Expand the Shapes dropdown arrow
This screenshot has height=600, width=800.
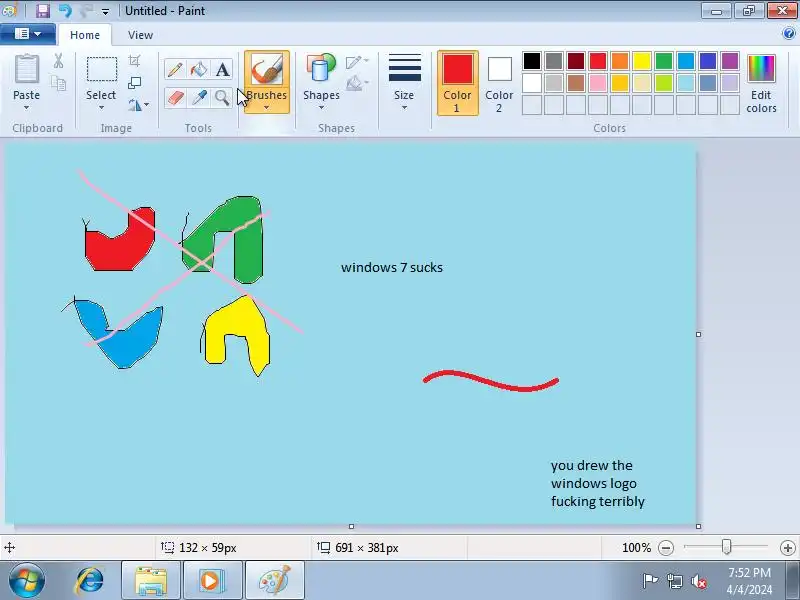(x=321, y=108)
